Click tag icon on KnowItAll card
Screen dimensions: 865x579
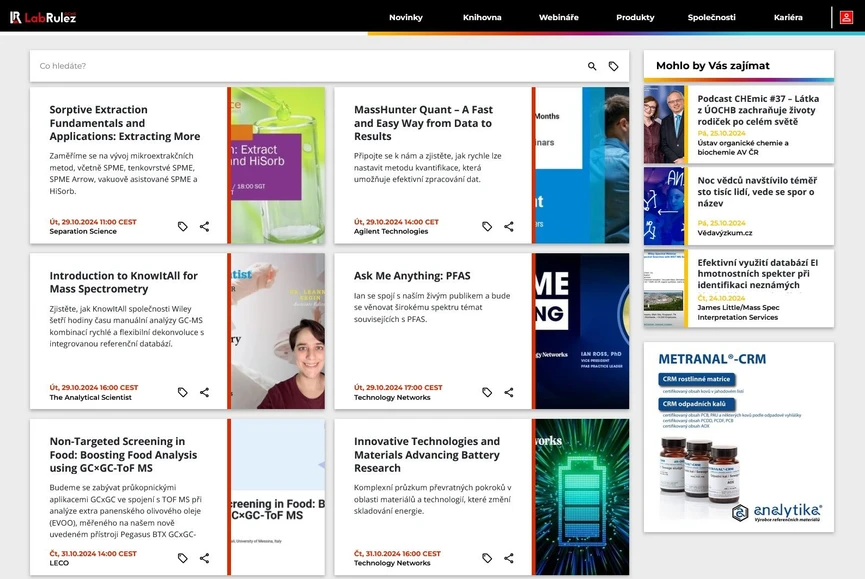click(183, 393)
